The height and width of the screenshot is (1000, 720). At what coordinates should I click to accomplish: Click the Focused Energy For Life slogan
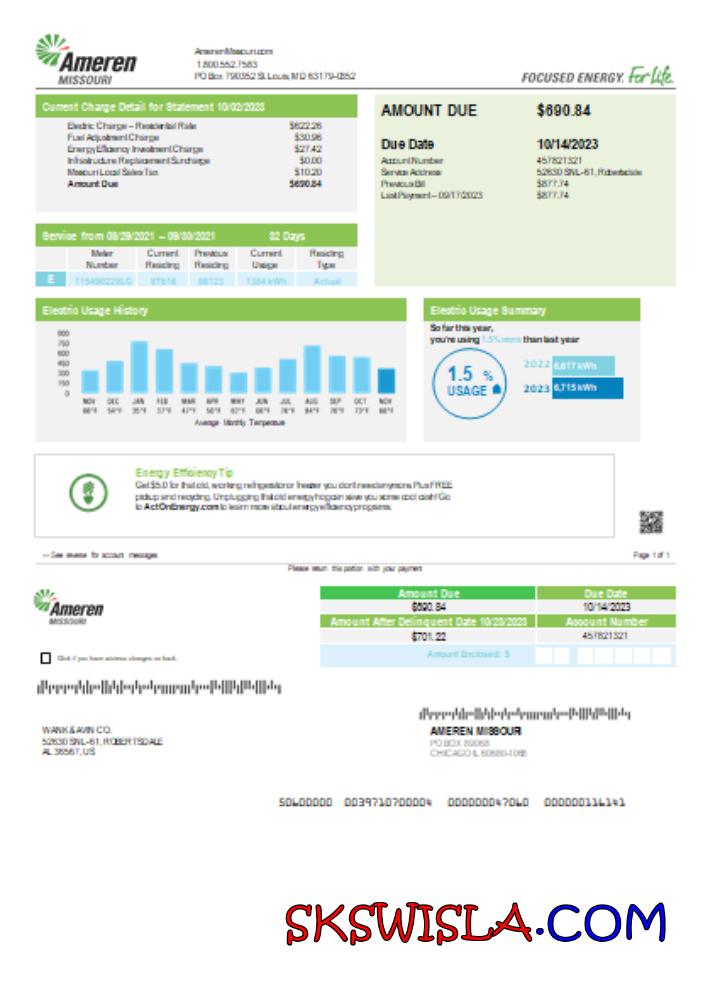pos(597,76)
